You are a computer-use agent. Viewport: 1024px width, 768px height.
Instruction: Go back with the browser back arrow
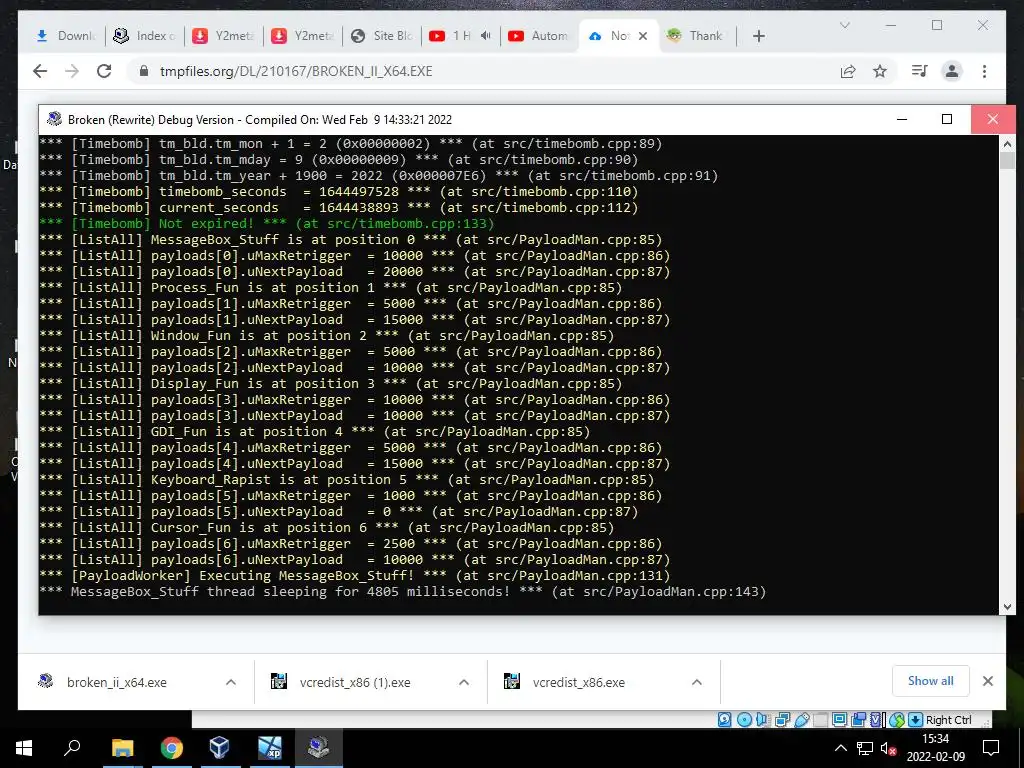click(x=40, y=71)
